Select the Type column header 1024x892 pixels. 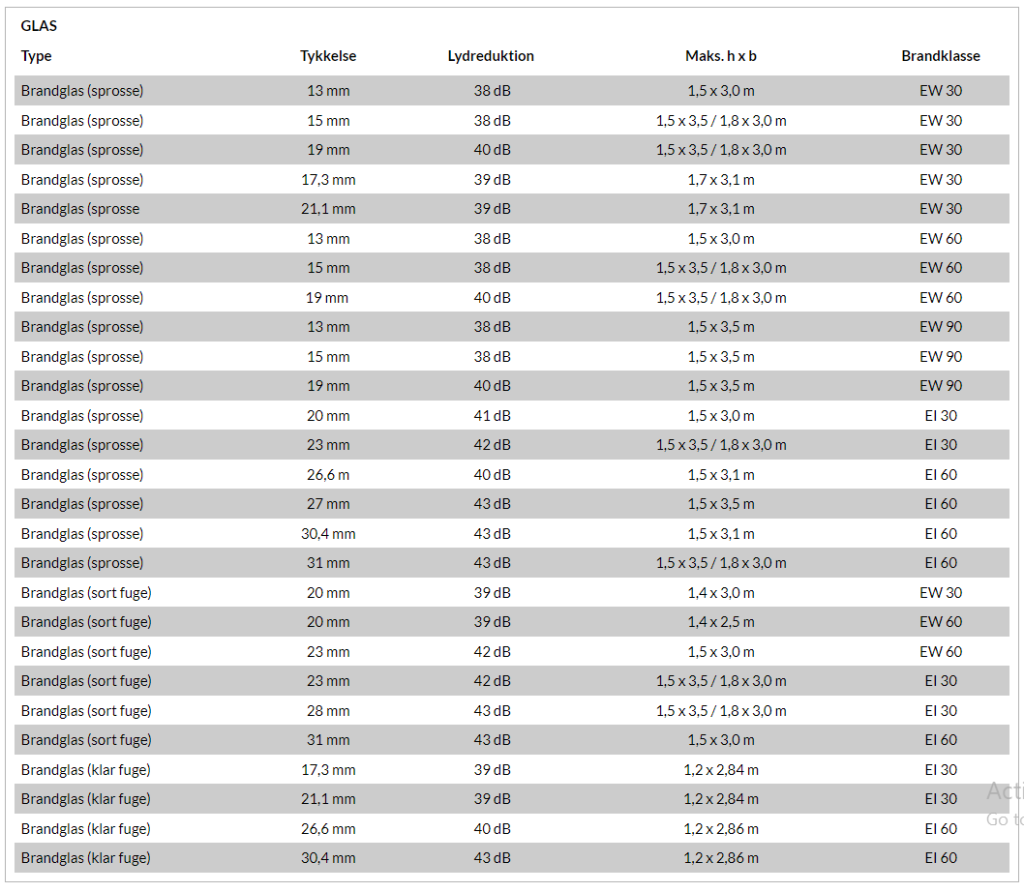coord(36,56)
